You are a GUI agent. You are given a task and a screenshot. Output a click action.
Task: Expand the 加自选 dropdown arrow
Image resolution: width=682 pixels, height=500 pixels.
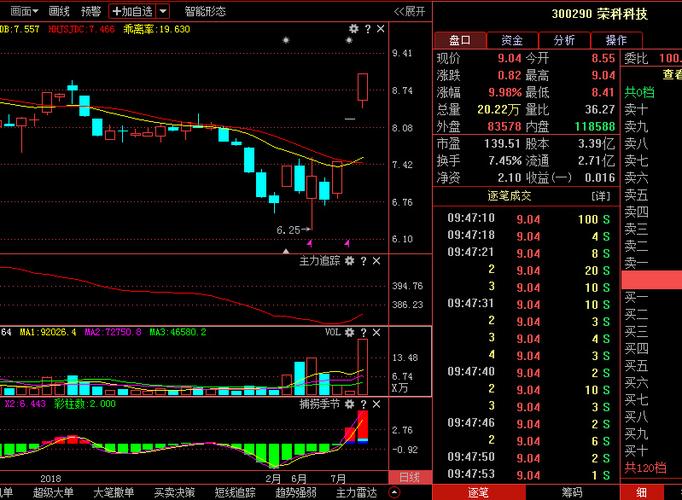(163, 11)
